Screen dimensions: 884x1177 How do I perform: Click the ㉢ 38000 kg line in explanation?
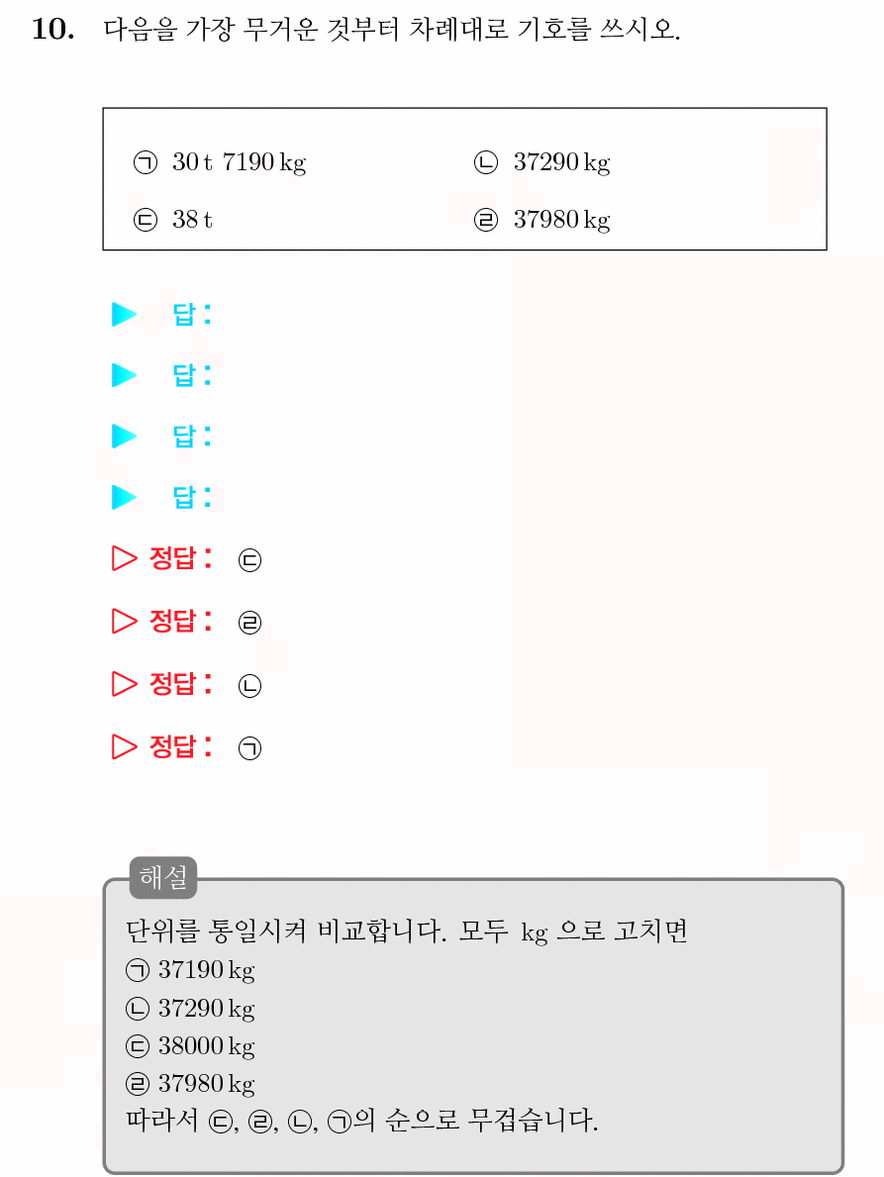click(x=191, y=1046)
